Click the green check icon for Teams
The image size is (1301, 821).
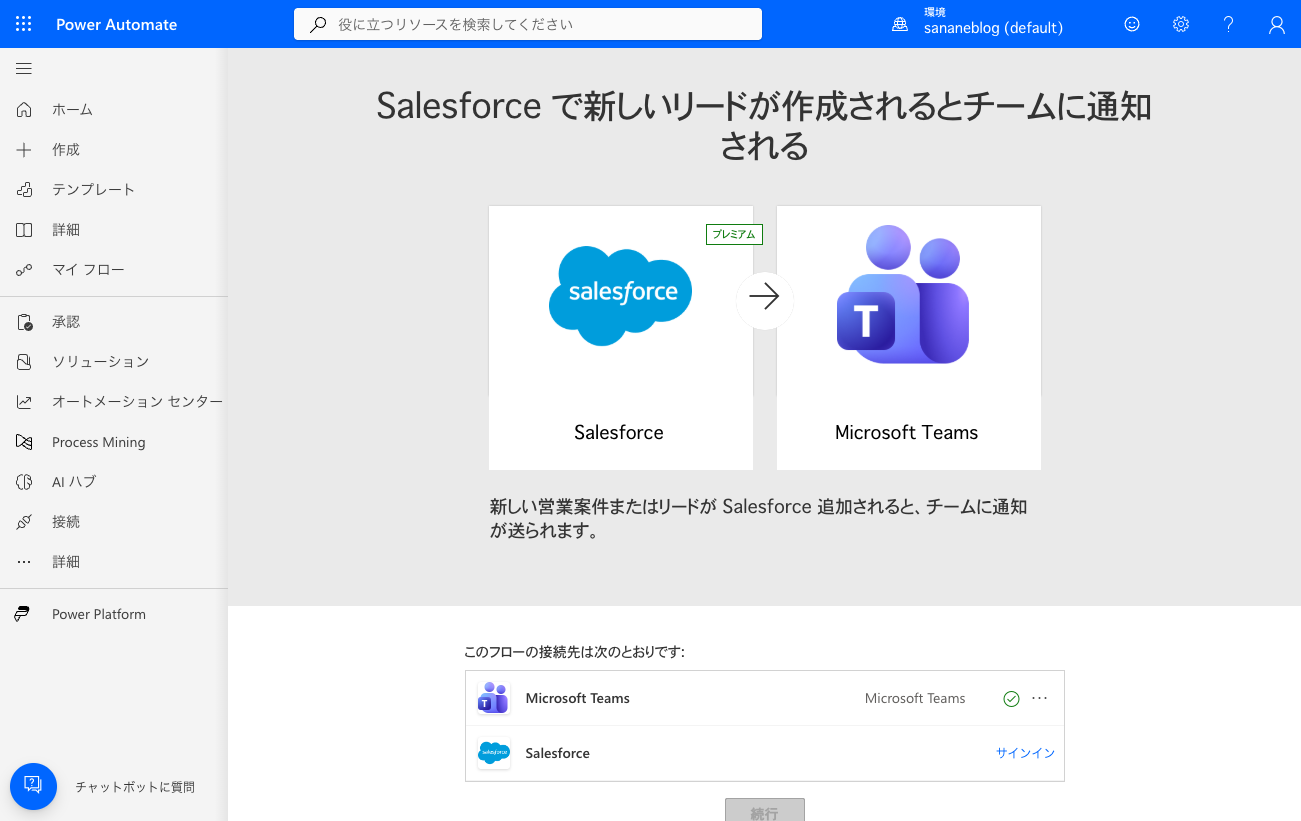(x=1011, y=699)
